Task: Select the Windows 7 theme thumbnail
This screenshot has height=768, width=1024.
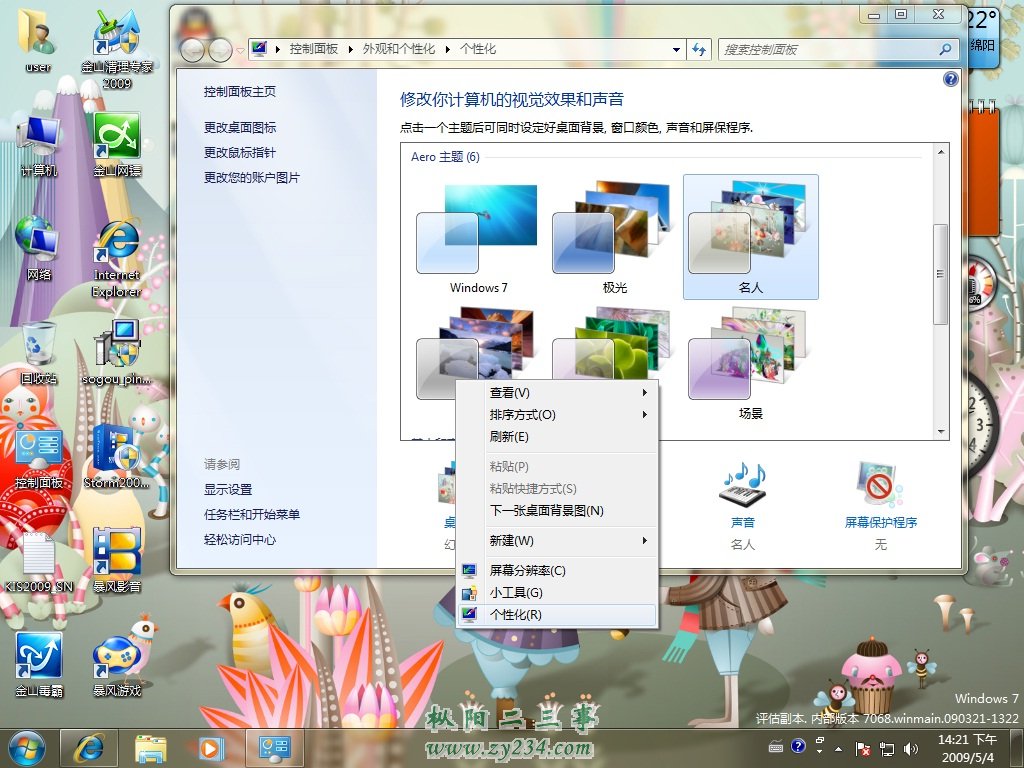Action: click(478, 237)
